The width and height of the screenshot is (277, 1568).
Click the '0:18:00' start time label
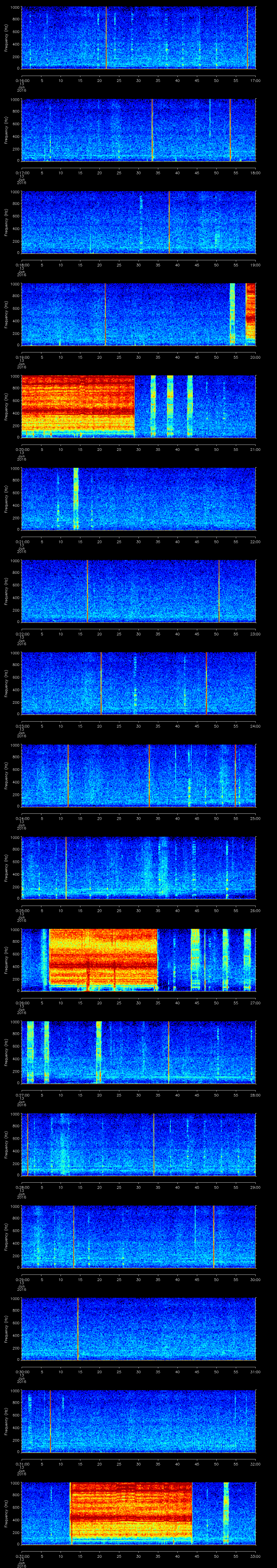click(x=22, y=265)
